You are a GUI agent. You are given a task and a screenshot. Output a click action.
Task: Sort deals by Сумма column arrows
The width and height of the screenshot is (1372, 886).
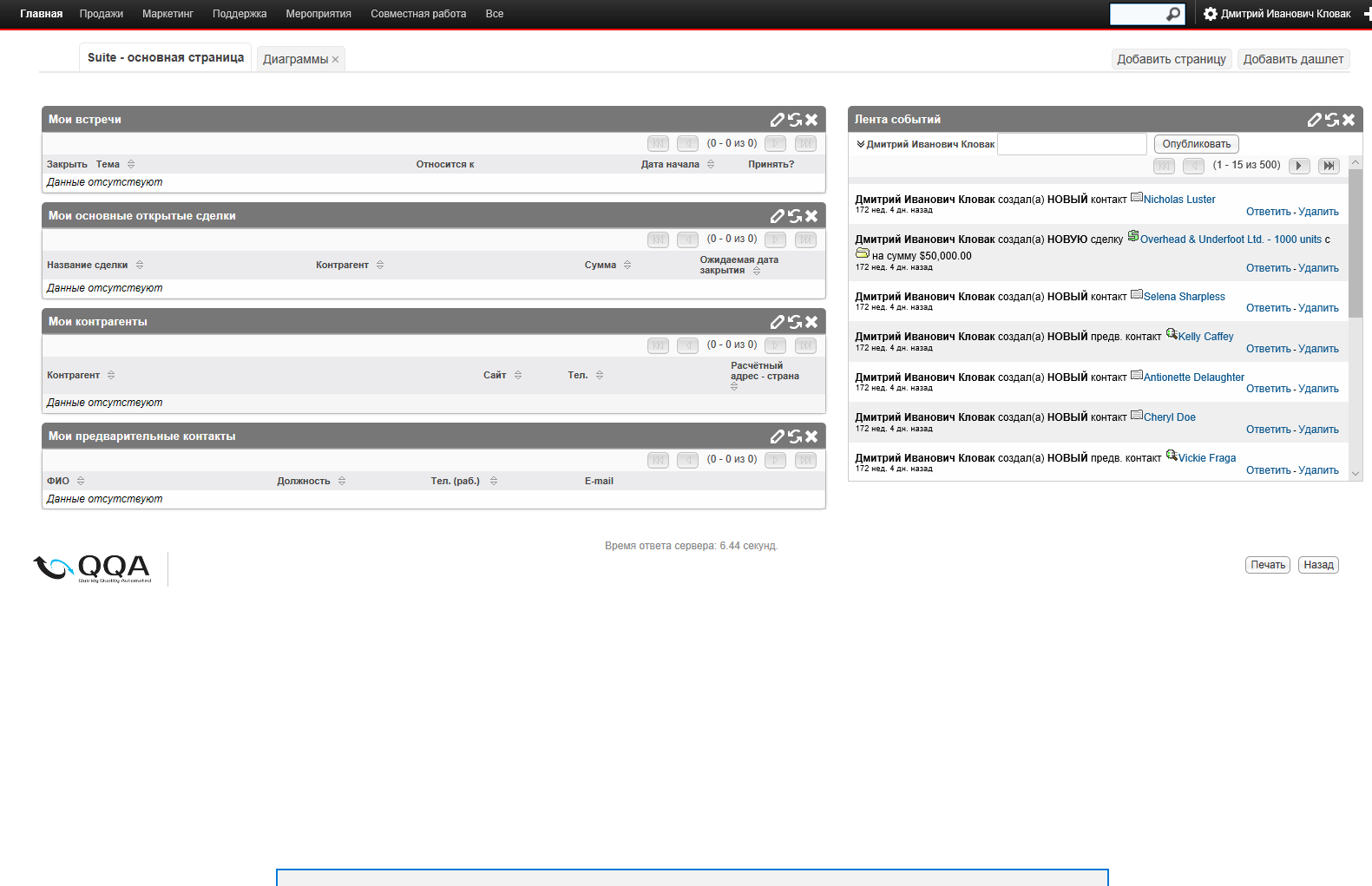pyautogui.click(x=627, y=265)
